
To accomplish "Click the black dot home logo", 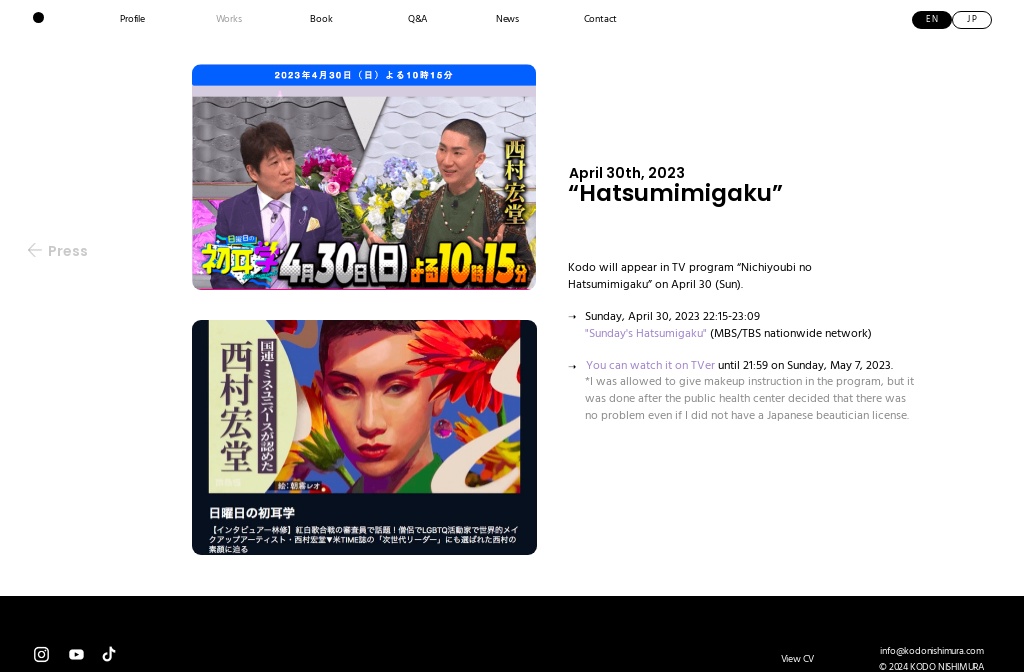I will [x=38, y=18].
